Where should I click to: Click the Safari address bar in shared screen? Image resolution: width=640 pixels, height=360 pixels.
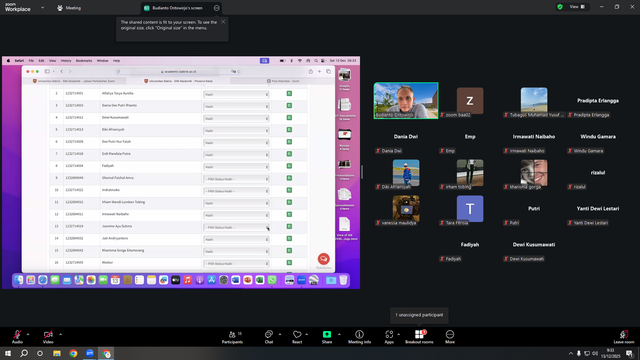(179, 71)
